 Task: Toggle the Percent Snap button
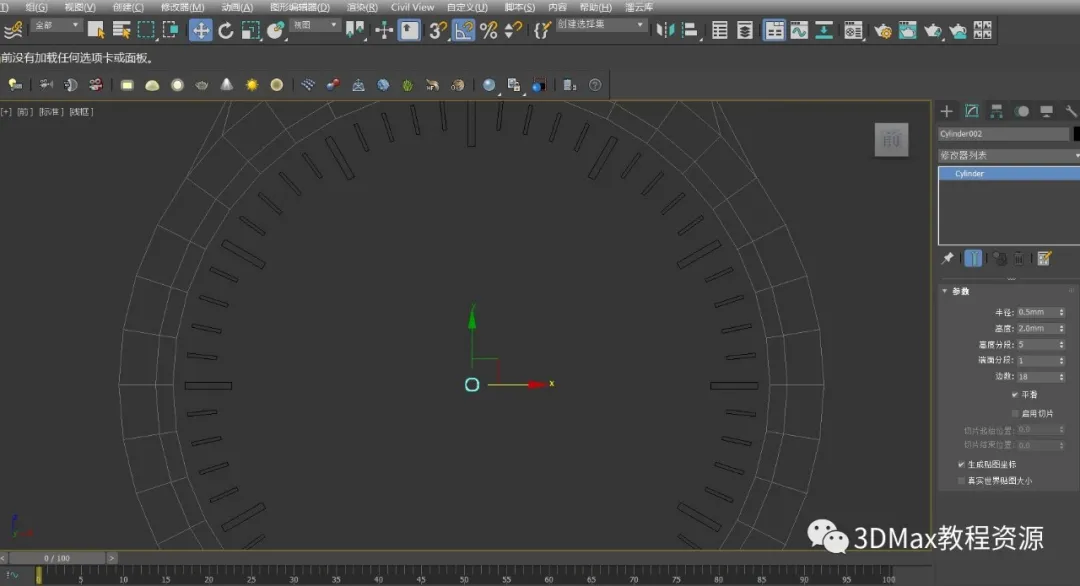click(488, 30)
